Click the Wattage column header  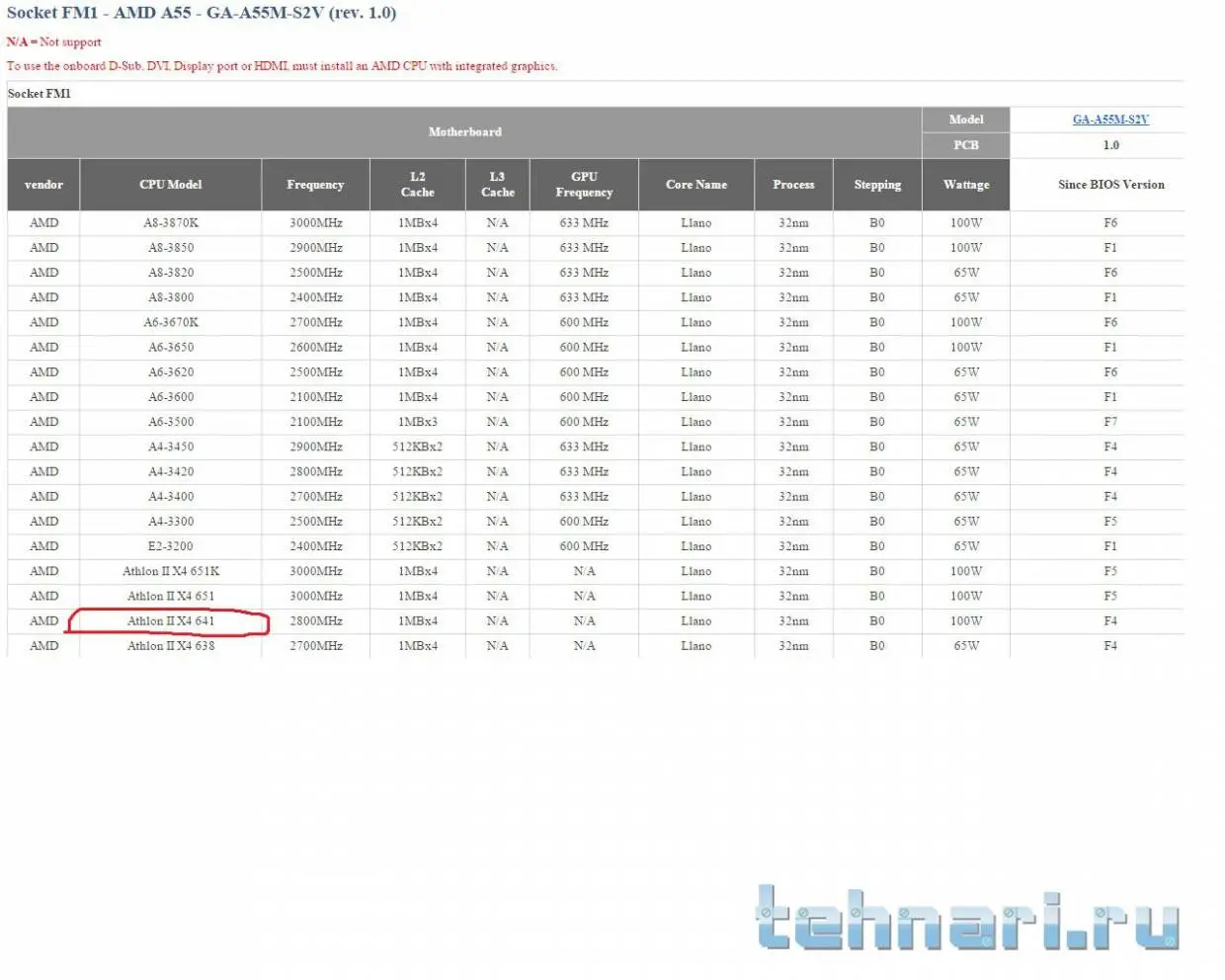(x=966, y=185)
